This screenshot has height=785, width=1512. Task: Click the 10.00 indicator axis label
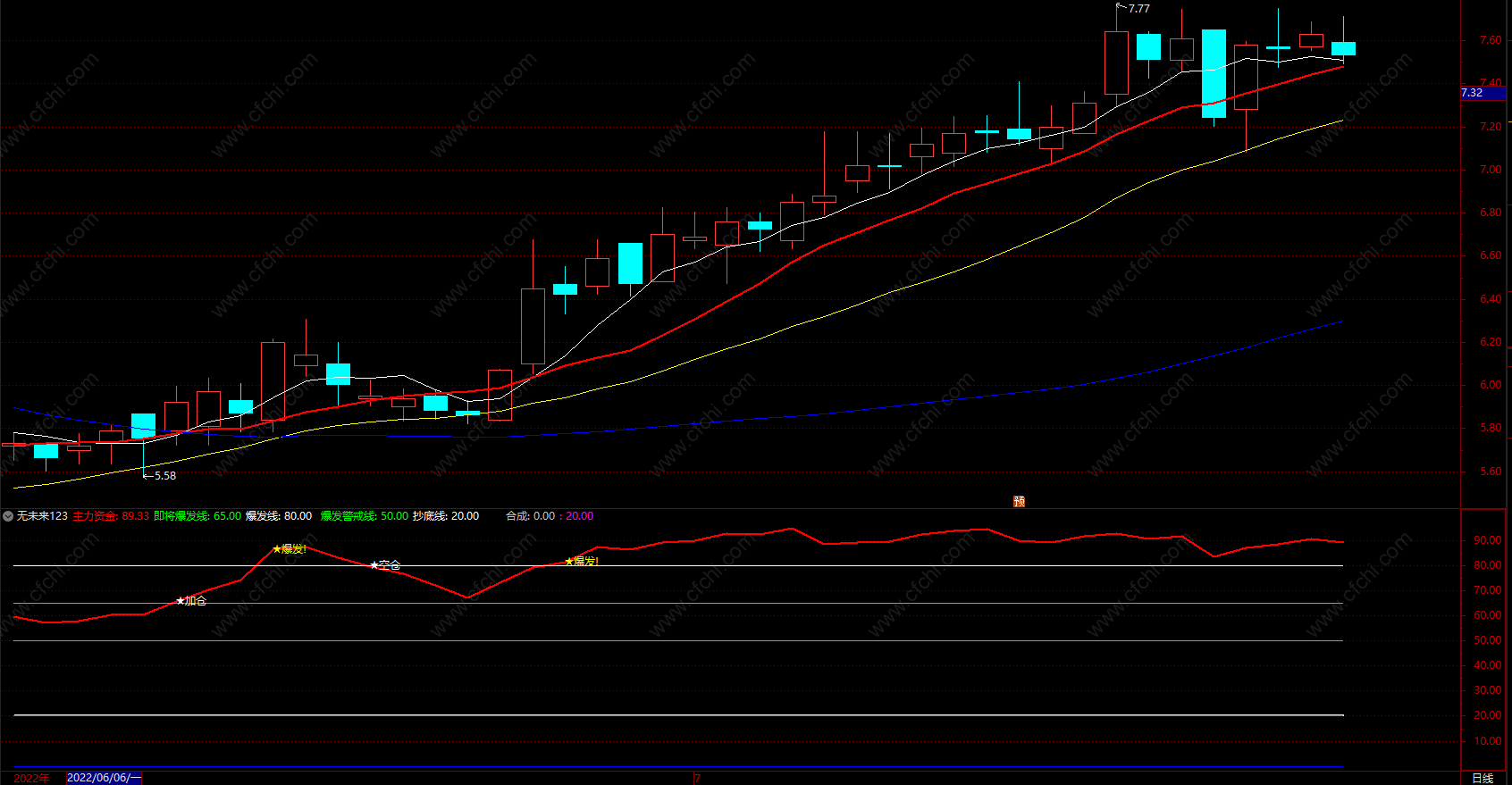(x=1488, y=741)
